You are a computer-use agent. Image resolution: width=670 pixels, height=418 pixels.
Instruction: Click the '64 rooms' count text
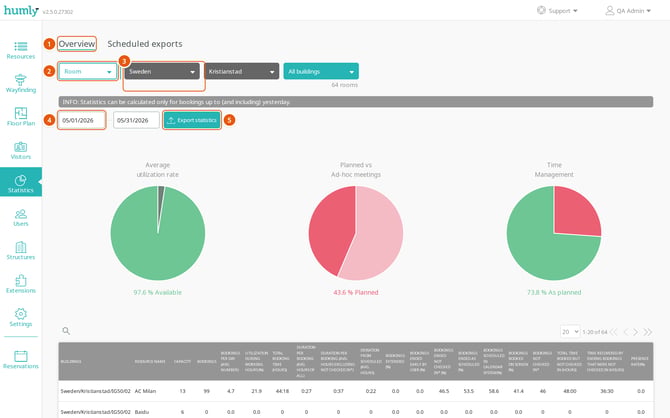pos(344,85)
